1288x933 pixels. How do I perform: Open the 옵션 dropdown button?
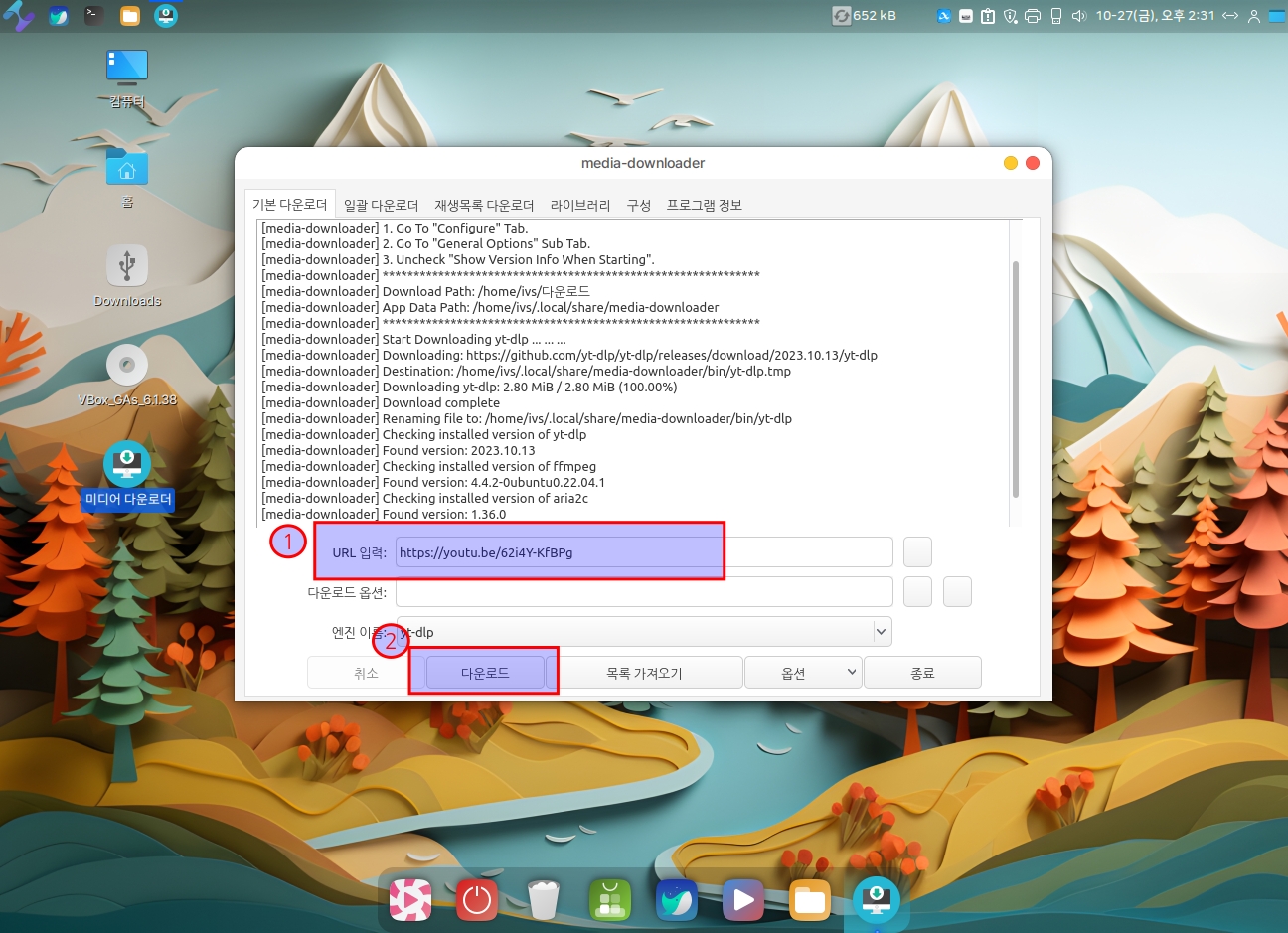[x=803, y=673]
